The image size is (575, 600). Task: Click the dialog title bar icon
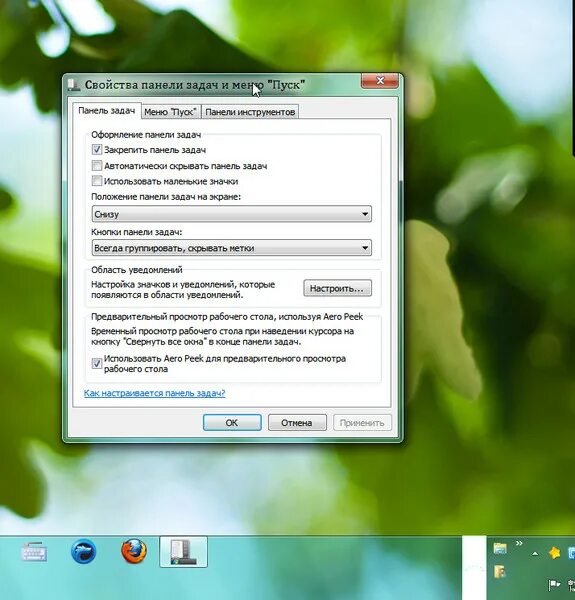coord(73,85)
